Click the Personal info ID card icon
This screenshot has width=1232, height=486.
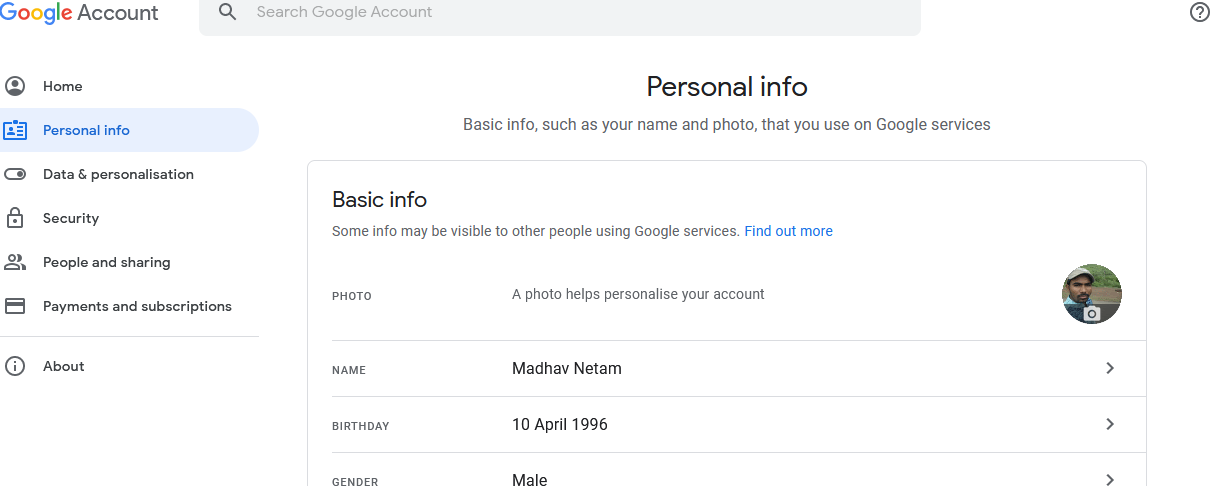(15, 130)
